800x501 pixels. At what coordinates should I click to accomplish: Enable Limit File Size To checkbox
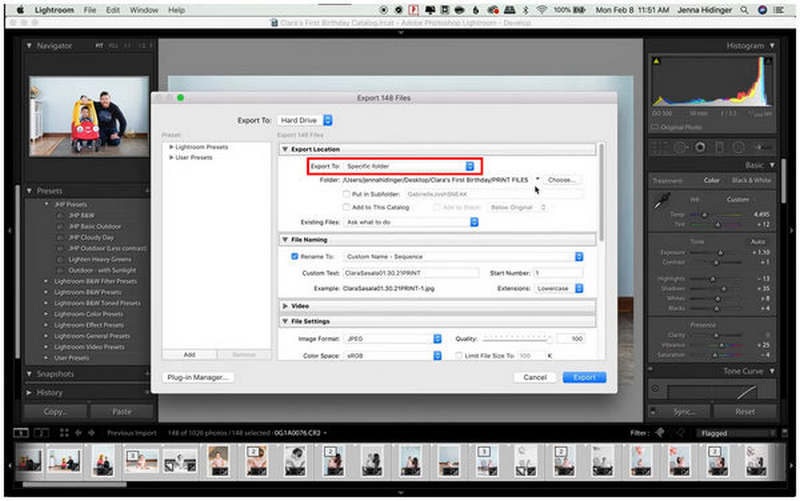[458, 355]
